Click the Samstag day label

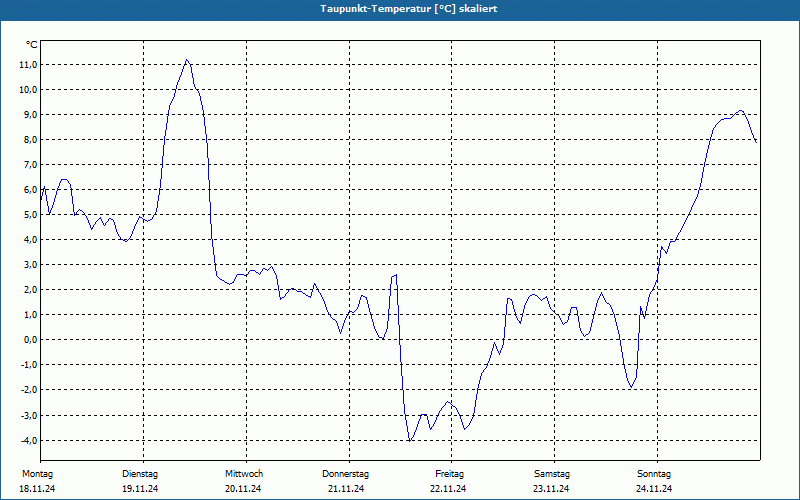[x=552, y=474]
